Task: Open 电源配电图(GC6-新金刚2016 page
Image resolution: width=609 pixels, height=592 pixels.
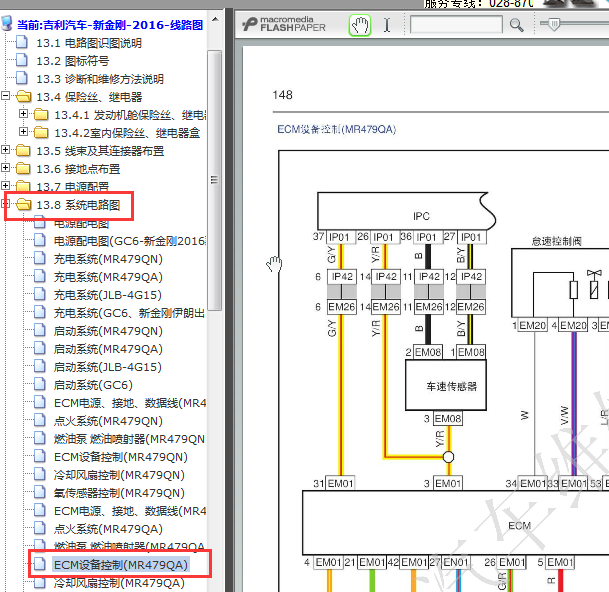Action: [x=130, y=241]
